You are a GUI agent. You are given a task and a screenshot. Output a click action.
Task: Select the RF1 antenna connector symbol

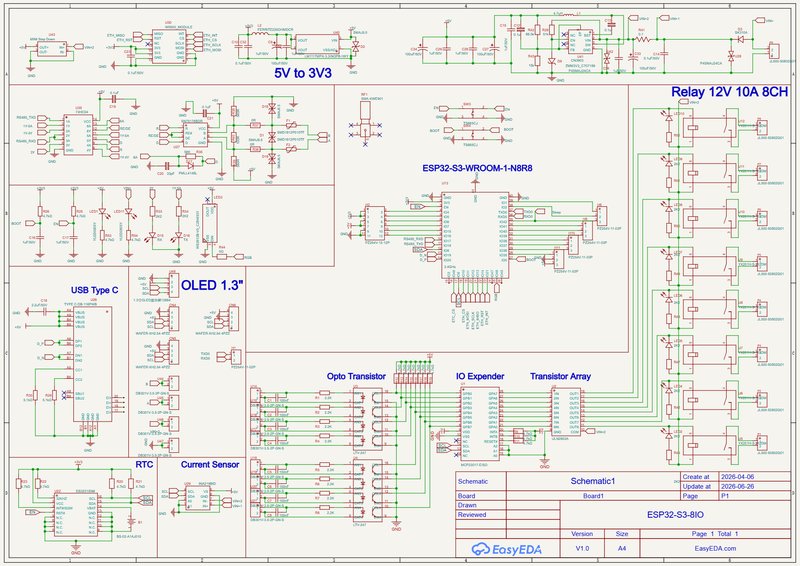(365, 119)
